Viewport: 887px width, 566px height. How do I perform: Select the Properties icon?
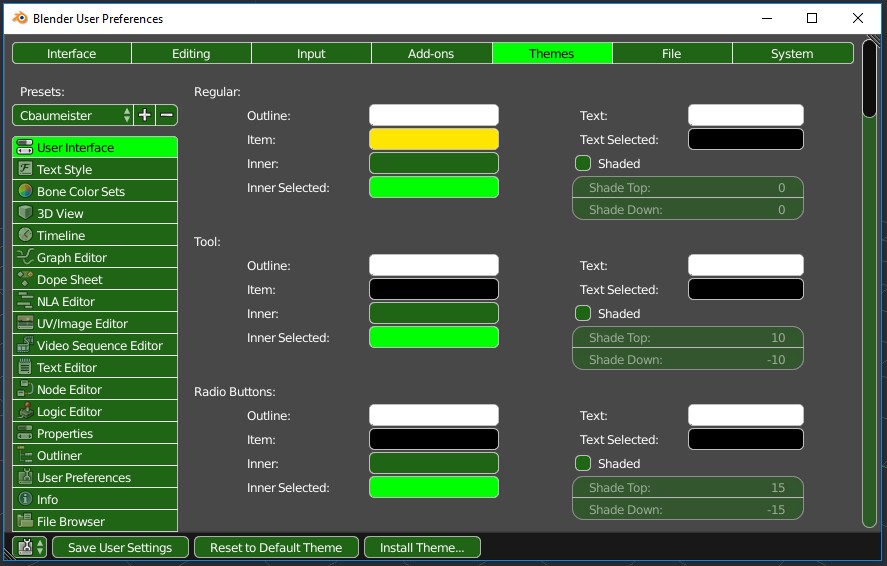pos(25,433)
